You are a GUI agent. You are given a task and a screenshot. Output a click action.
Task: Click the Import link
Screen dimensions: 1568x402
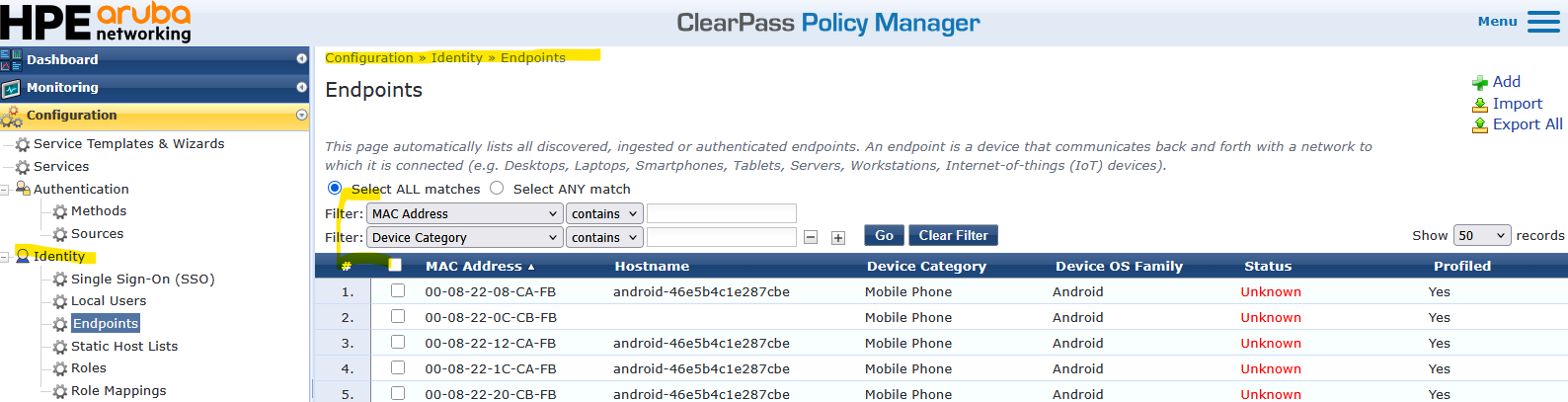(x=1517, y=104)
